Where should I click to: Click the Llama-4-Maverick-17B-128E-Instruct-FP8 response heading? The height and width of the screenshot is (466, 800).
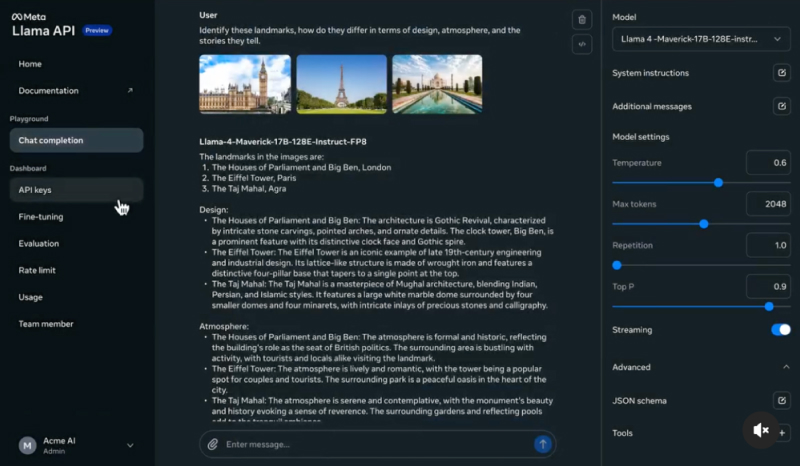click(283, 142)
